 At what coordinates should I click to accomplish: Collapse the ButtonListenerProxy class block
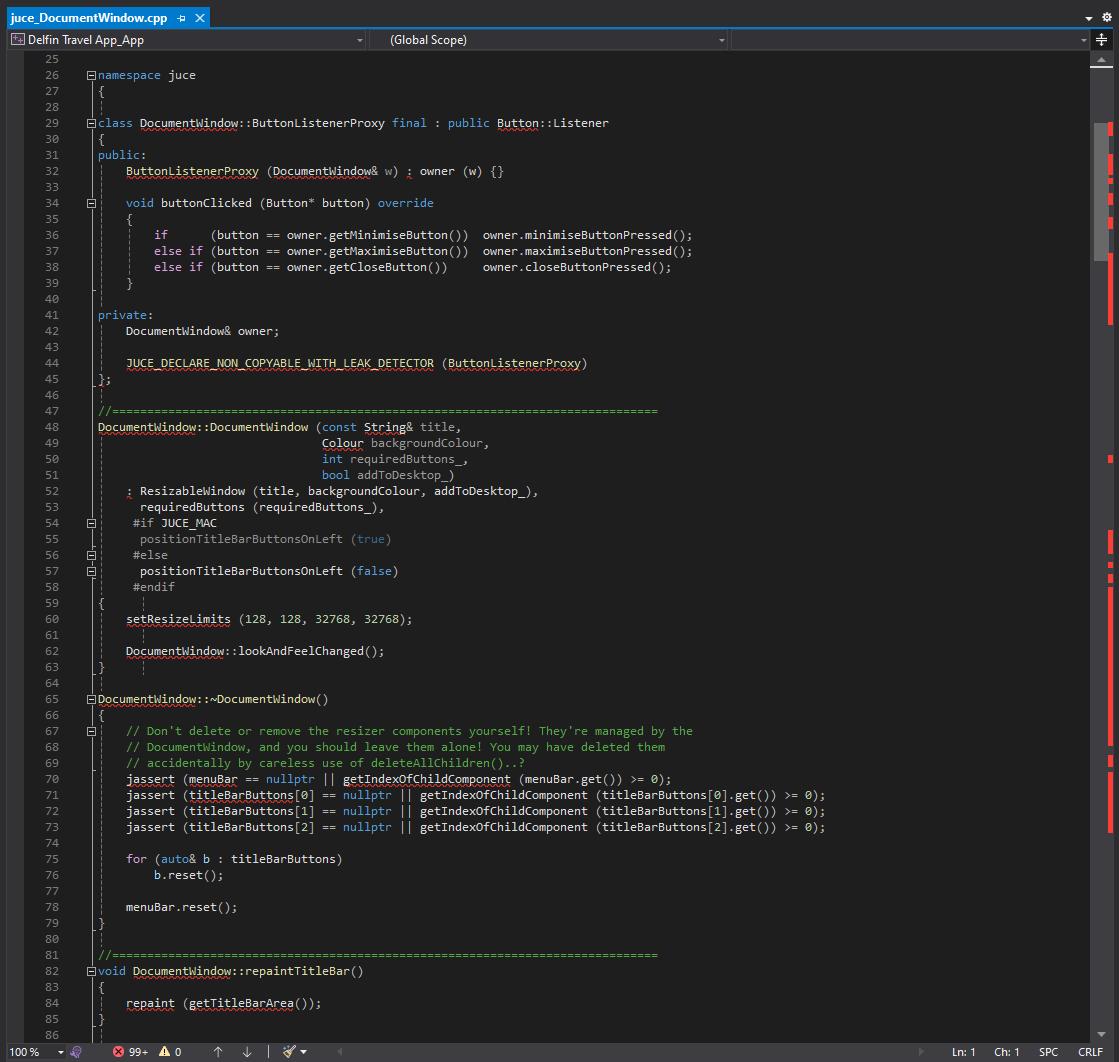click(x=91, y=123)
